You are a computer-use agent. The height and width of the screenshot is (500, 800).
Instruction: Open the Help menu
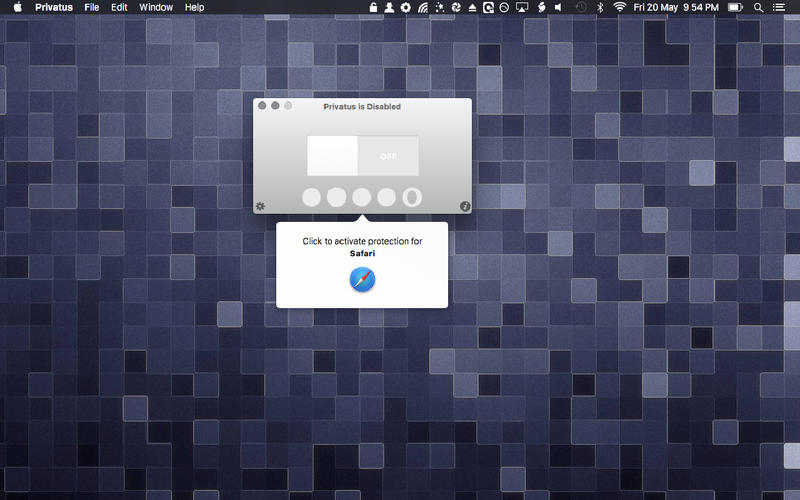(x=195, y=7)
